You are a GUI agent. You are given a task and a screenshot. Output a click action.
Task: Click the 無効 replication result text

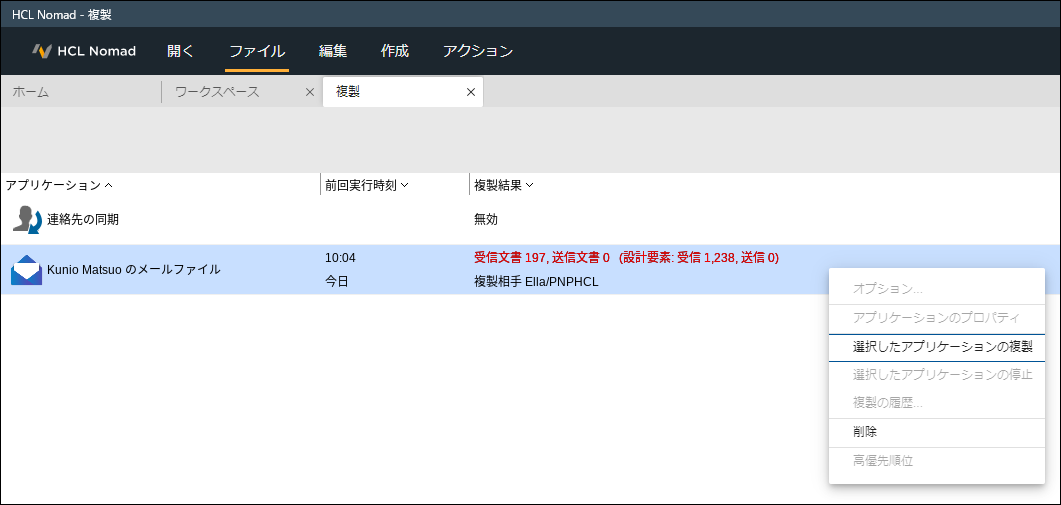pyautogui.click(x=486, y=219)
